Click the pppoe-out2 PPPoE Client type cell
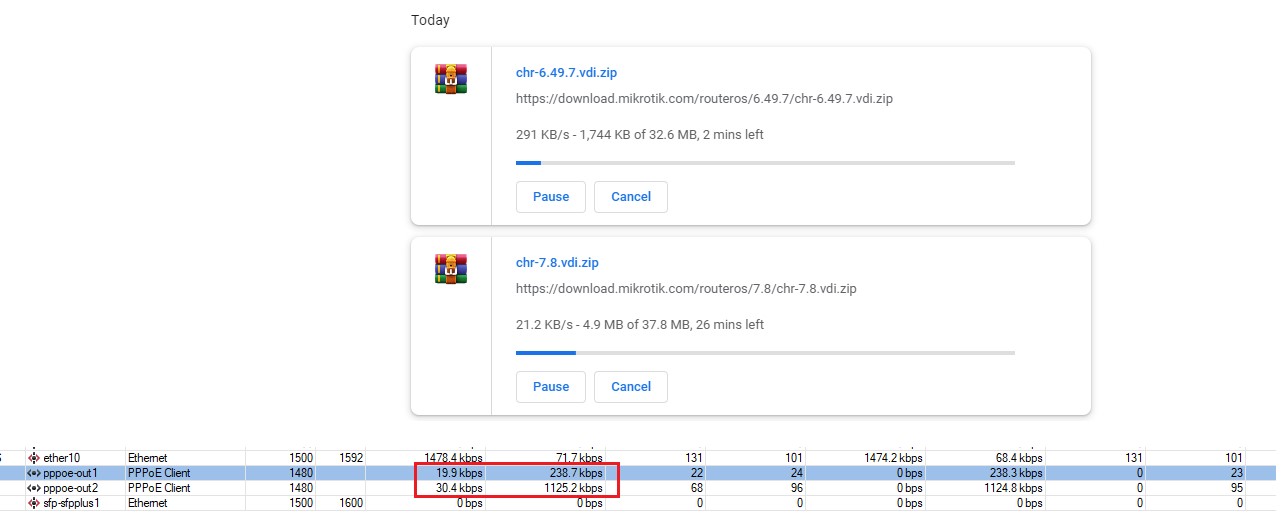 pos(159,488)
